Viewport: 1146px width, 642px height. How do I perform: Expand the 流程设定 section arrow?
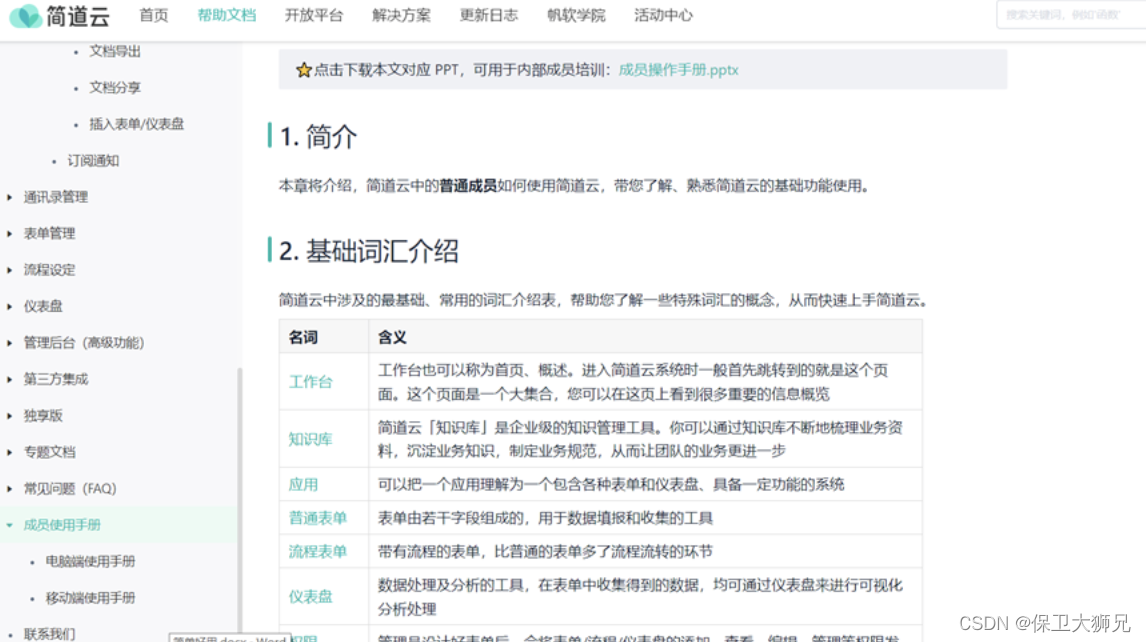(x=10, y=271)
